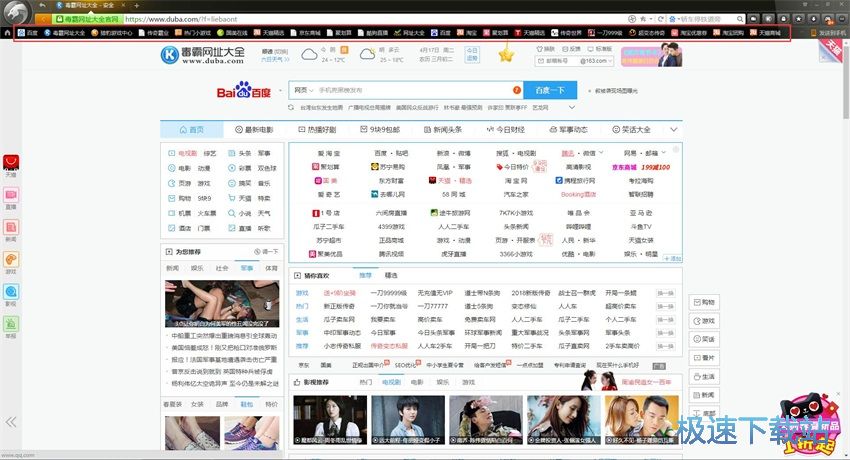Select the 电视剧 tab in 影视推荐

pyautogui.click(x=391, y=382)
